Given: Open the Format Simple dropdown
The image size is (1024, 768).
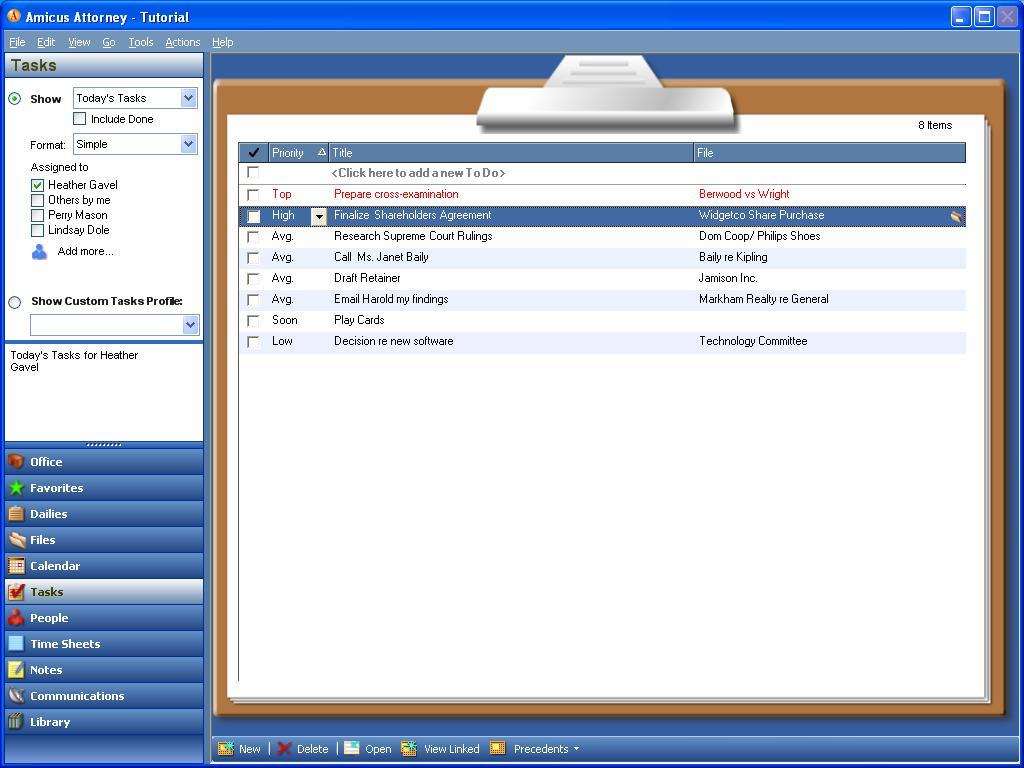Looking at the screenshot, I should click(x=188, y=144).
